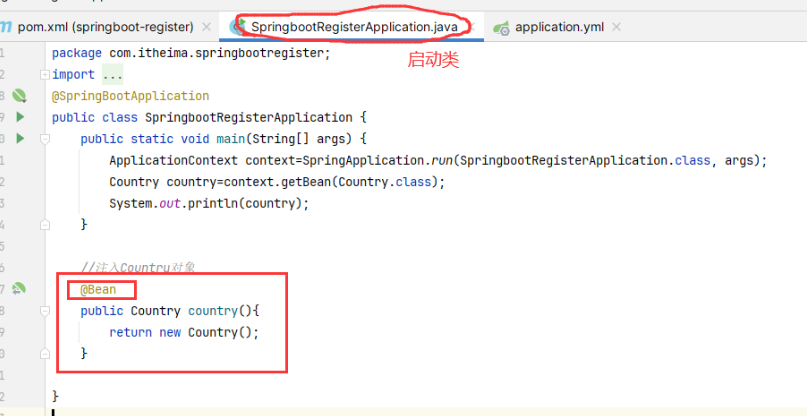
Task: Click 'System.out.println(country);' statement
Action: pyautogui.click(x=209, y=203)
